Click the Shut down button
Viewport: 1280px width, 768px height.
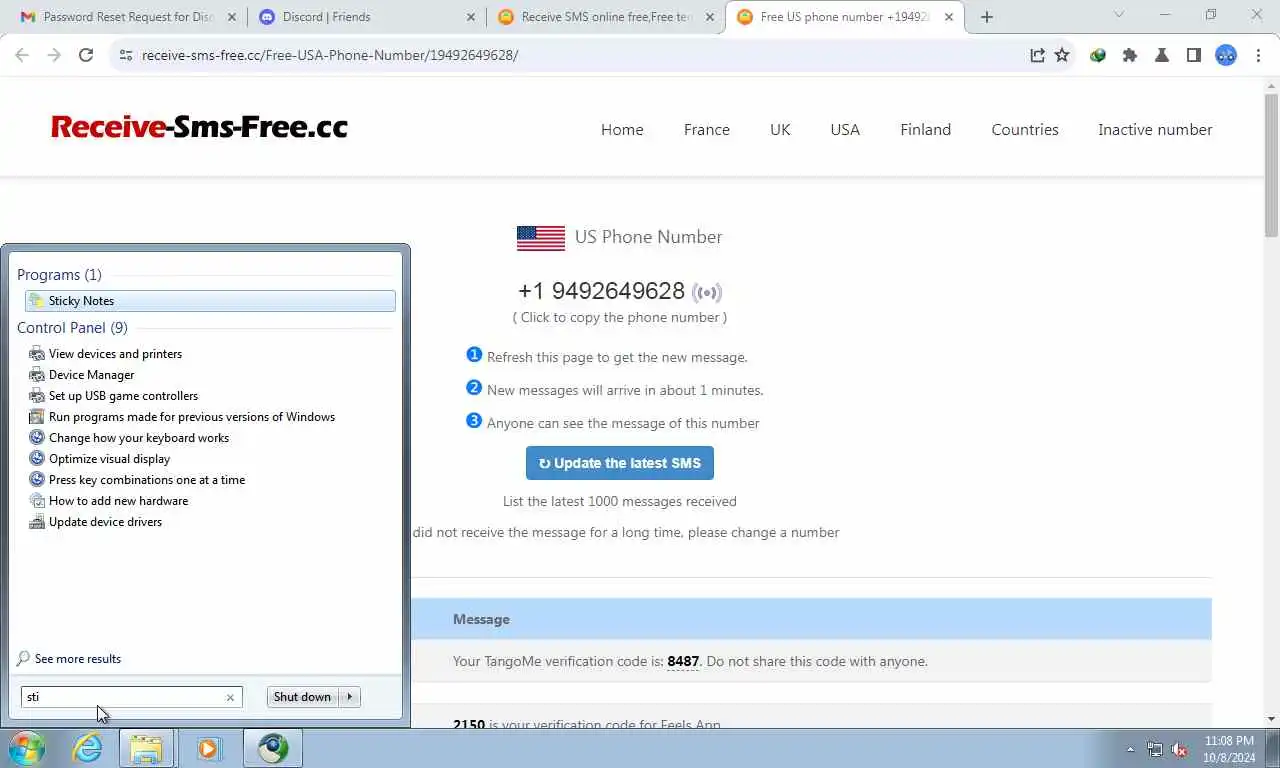pos(302,697)
